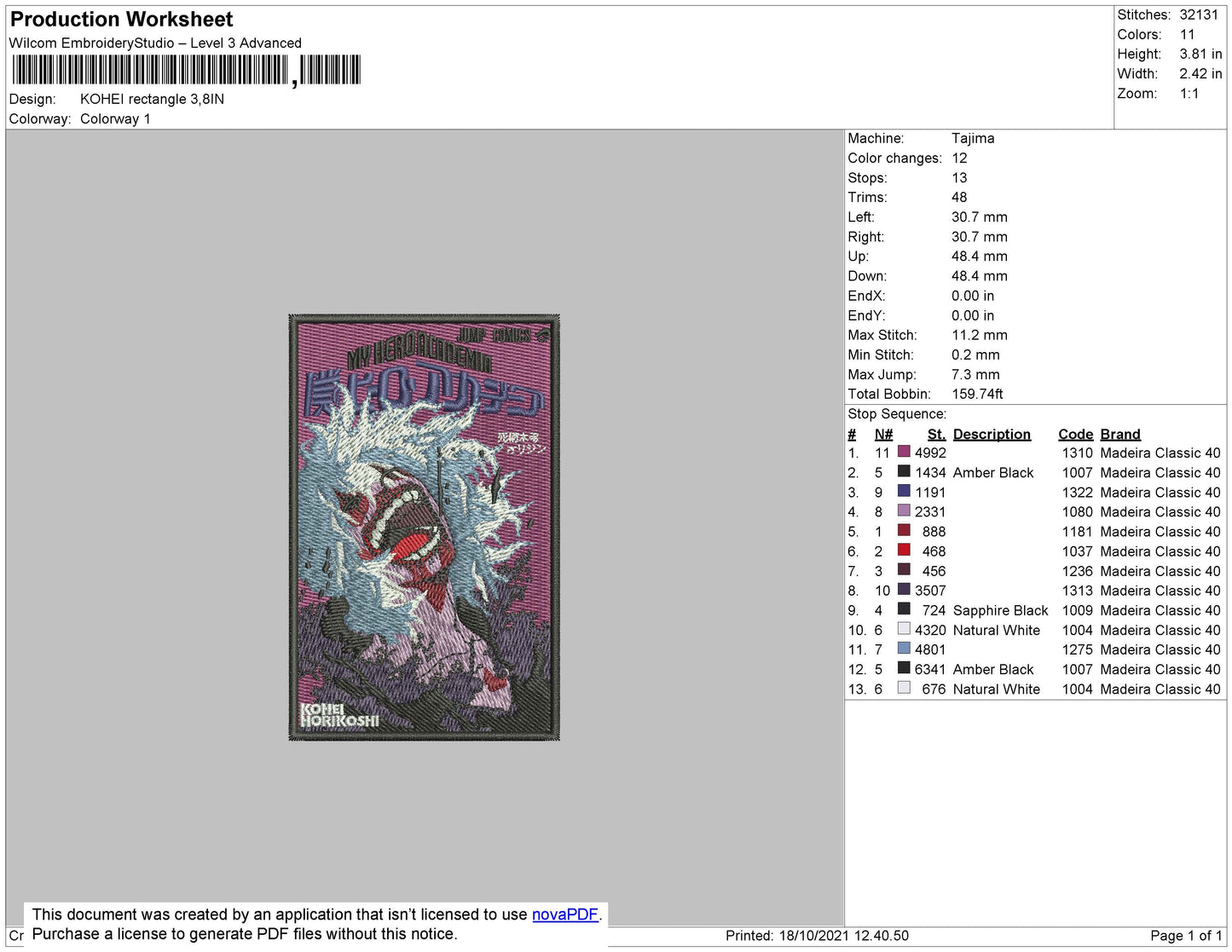Click the dark blue swatch for stop 3

[x=904, y=491]
